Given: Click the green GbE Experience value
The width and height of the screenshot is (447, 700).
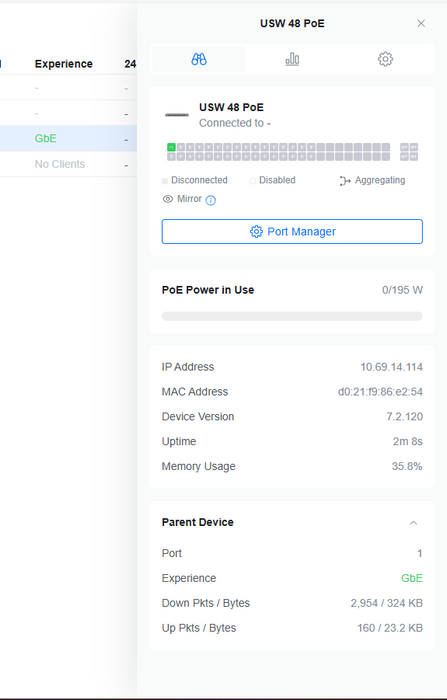Looking at the screenshot, I should pos(411,578).
